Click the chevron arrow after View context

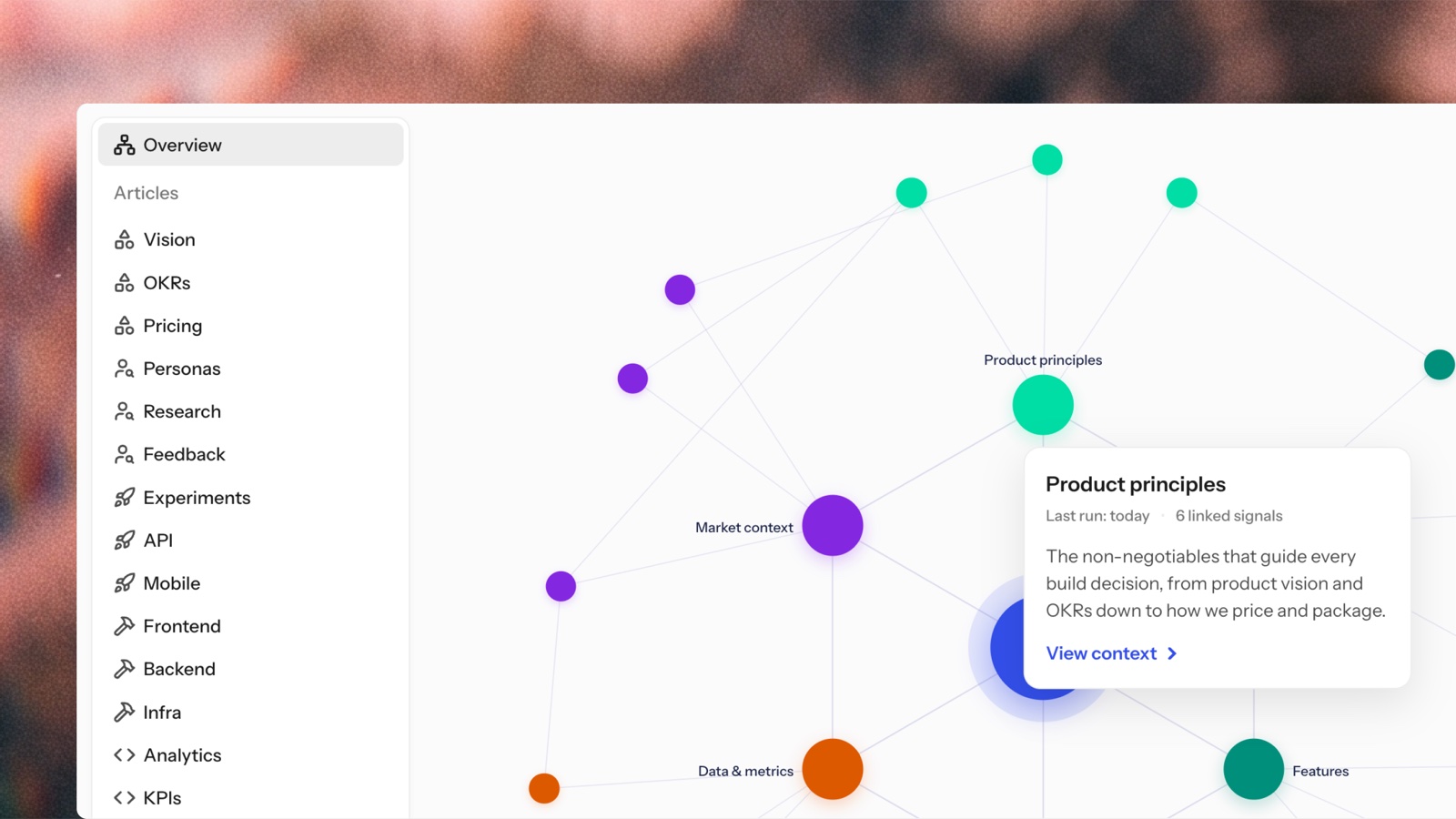1172,653
